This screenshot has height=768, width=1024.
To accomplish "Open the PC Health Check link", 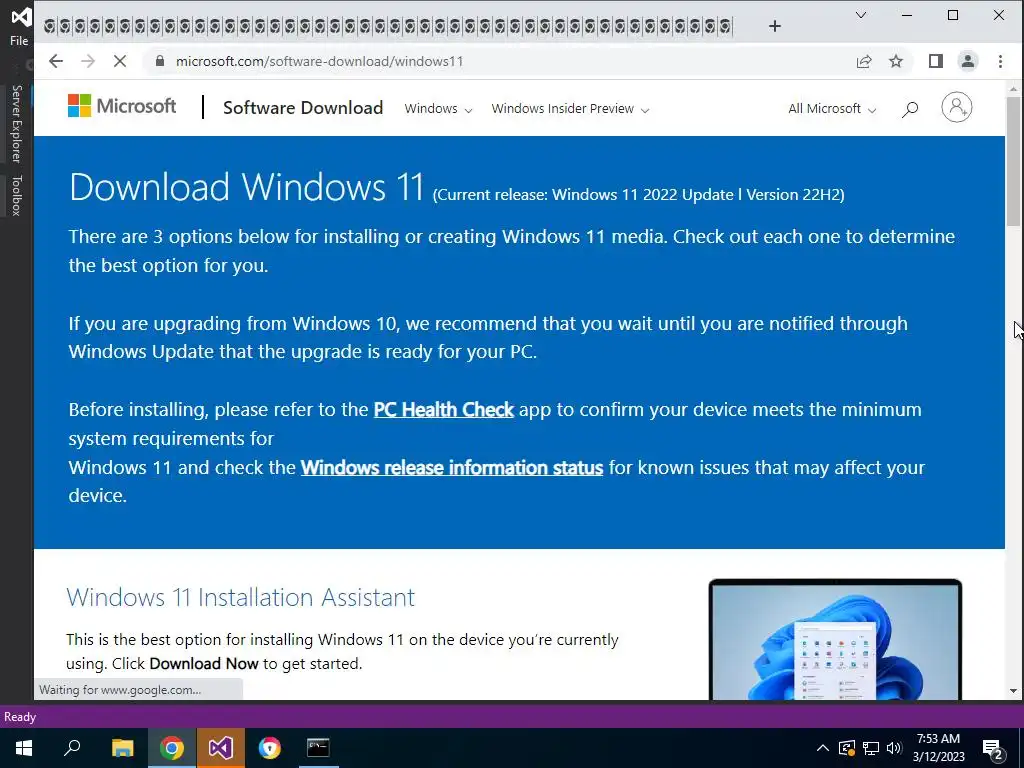I will point(443,409).
